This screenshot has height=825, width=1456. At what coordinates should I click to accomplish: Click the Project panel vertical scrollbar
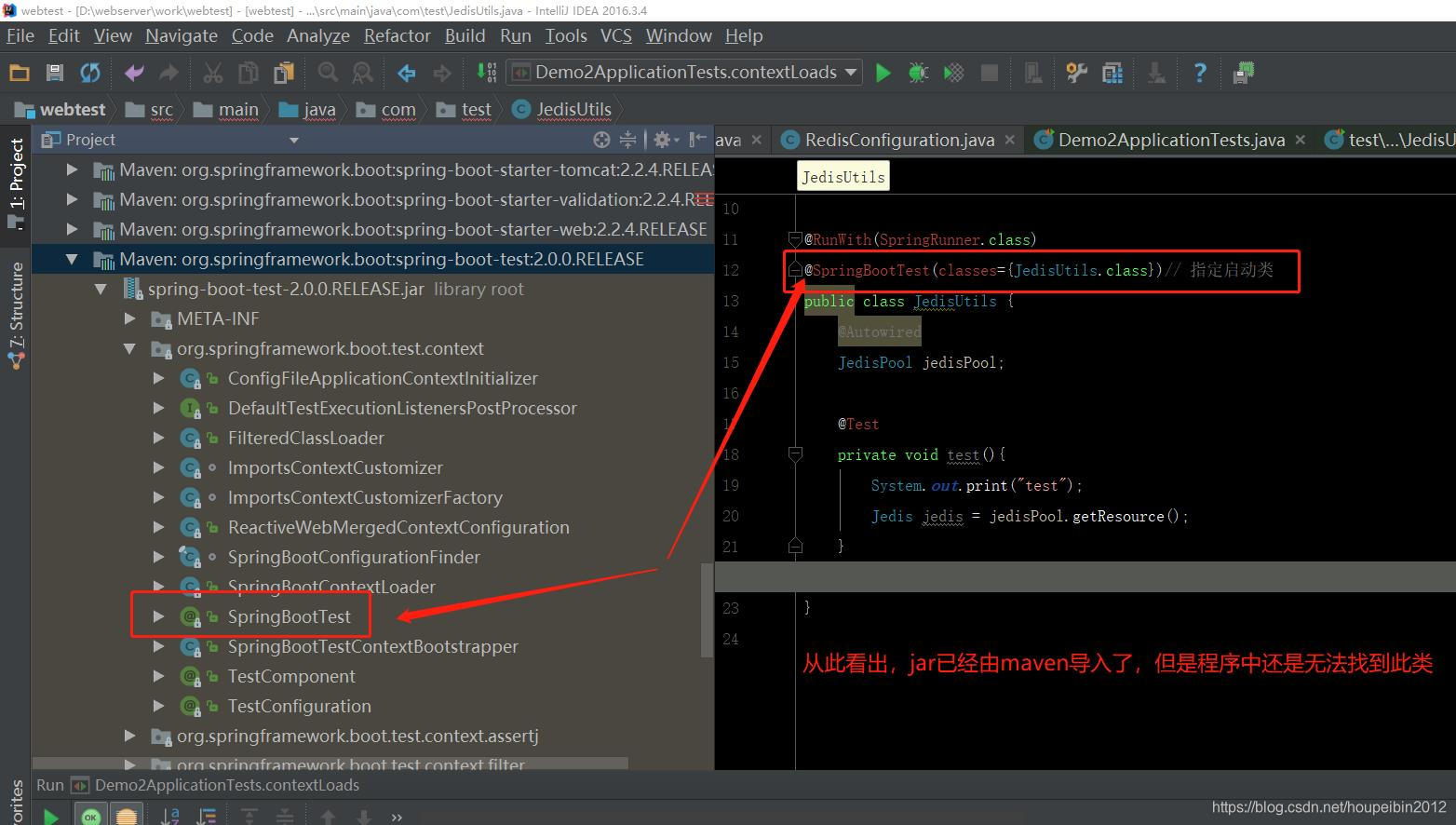[x=707, y=610]
